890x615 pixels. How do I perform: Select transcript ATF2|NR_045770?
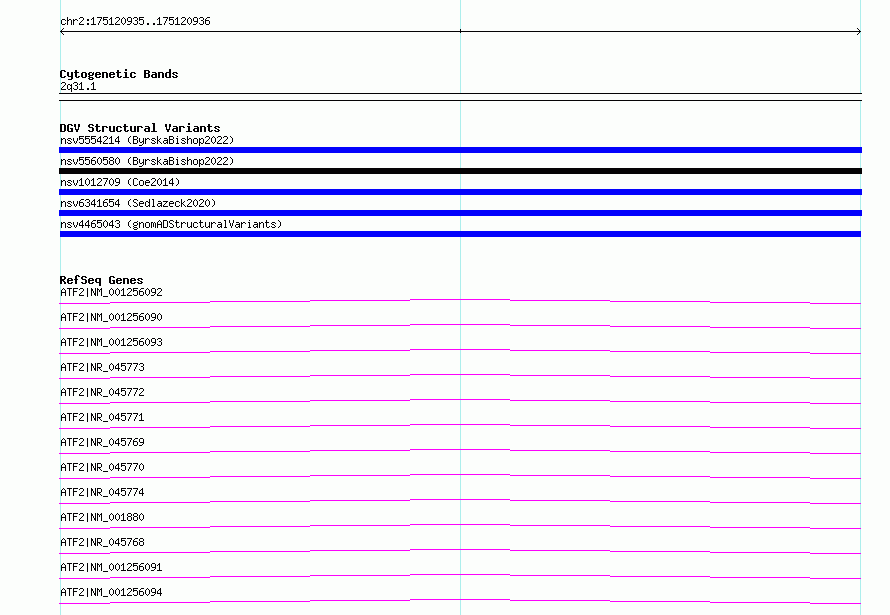tap(102, 467)
